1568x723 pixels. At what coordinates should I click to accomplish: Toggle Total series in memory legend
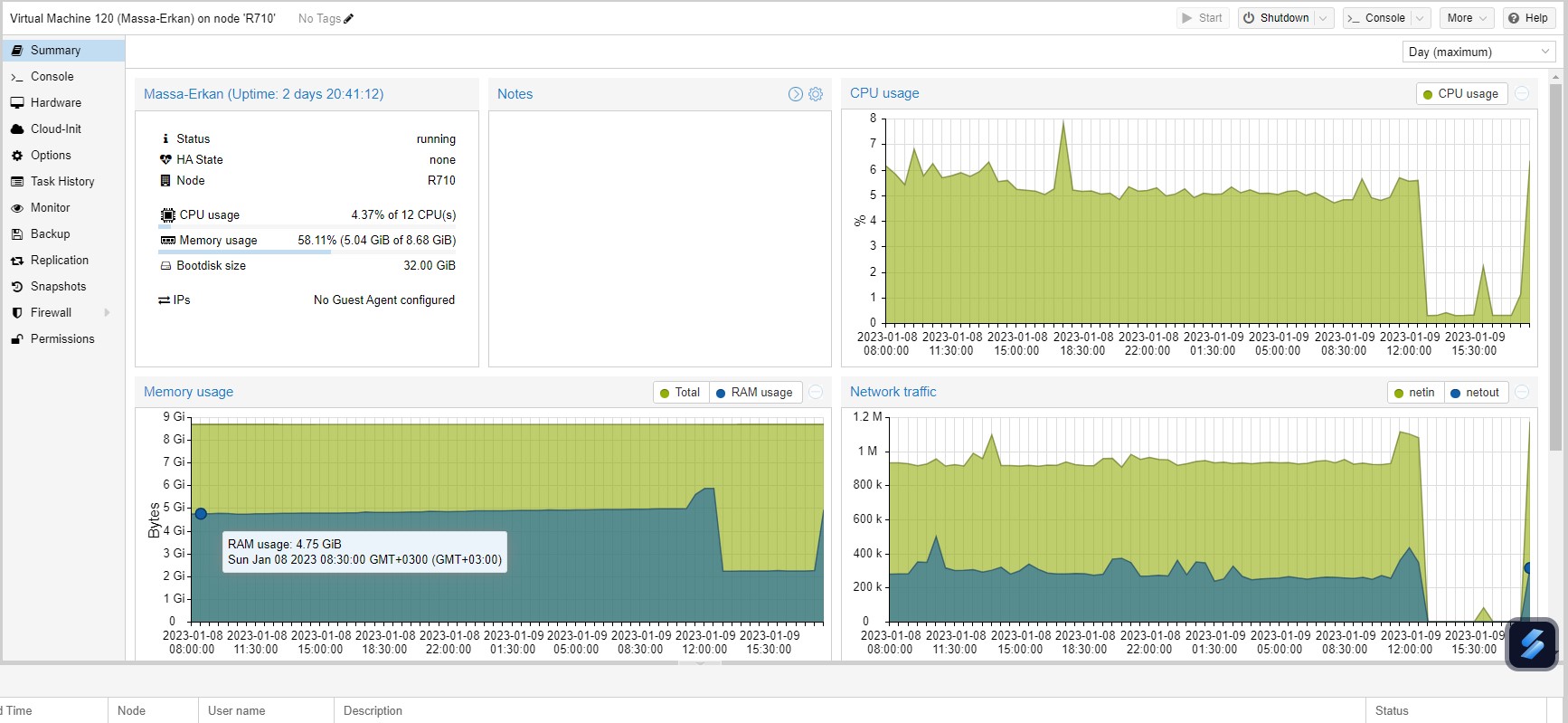pos(681,393)
